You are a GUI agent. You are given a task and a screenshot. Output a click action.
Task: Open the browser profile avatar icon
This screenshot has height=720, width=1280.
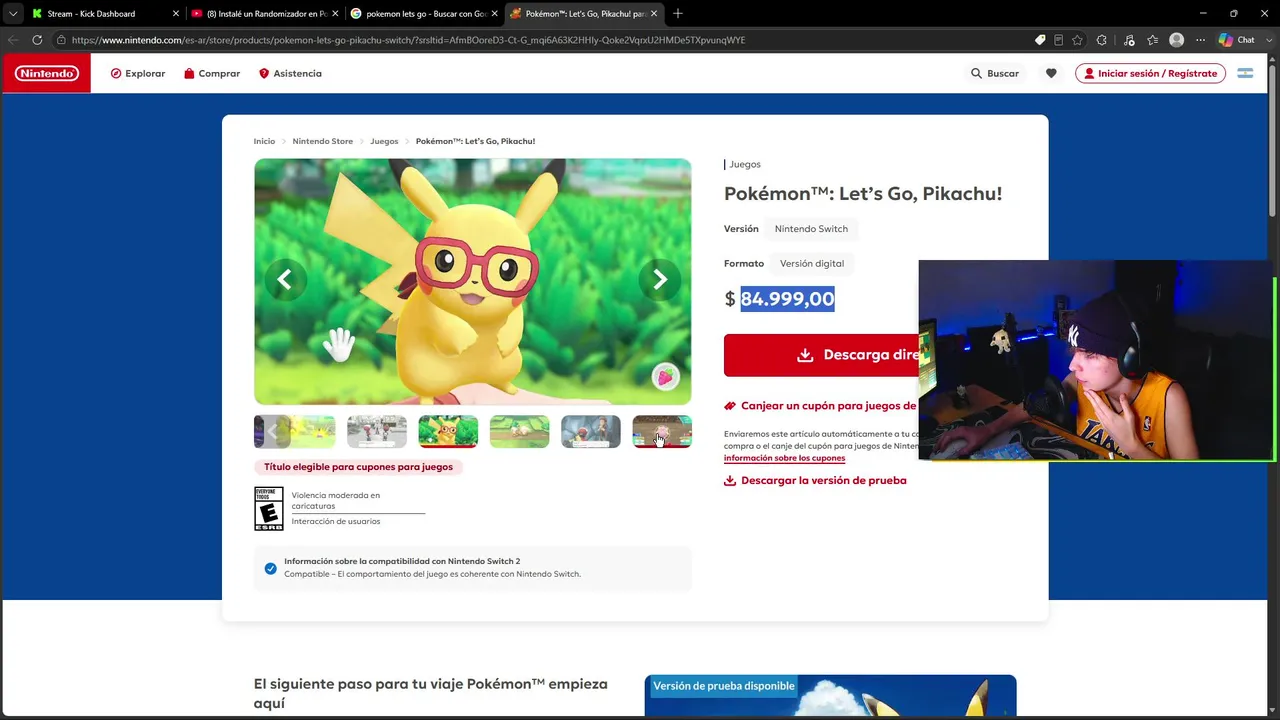point(1176,40)
